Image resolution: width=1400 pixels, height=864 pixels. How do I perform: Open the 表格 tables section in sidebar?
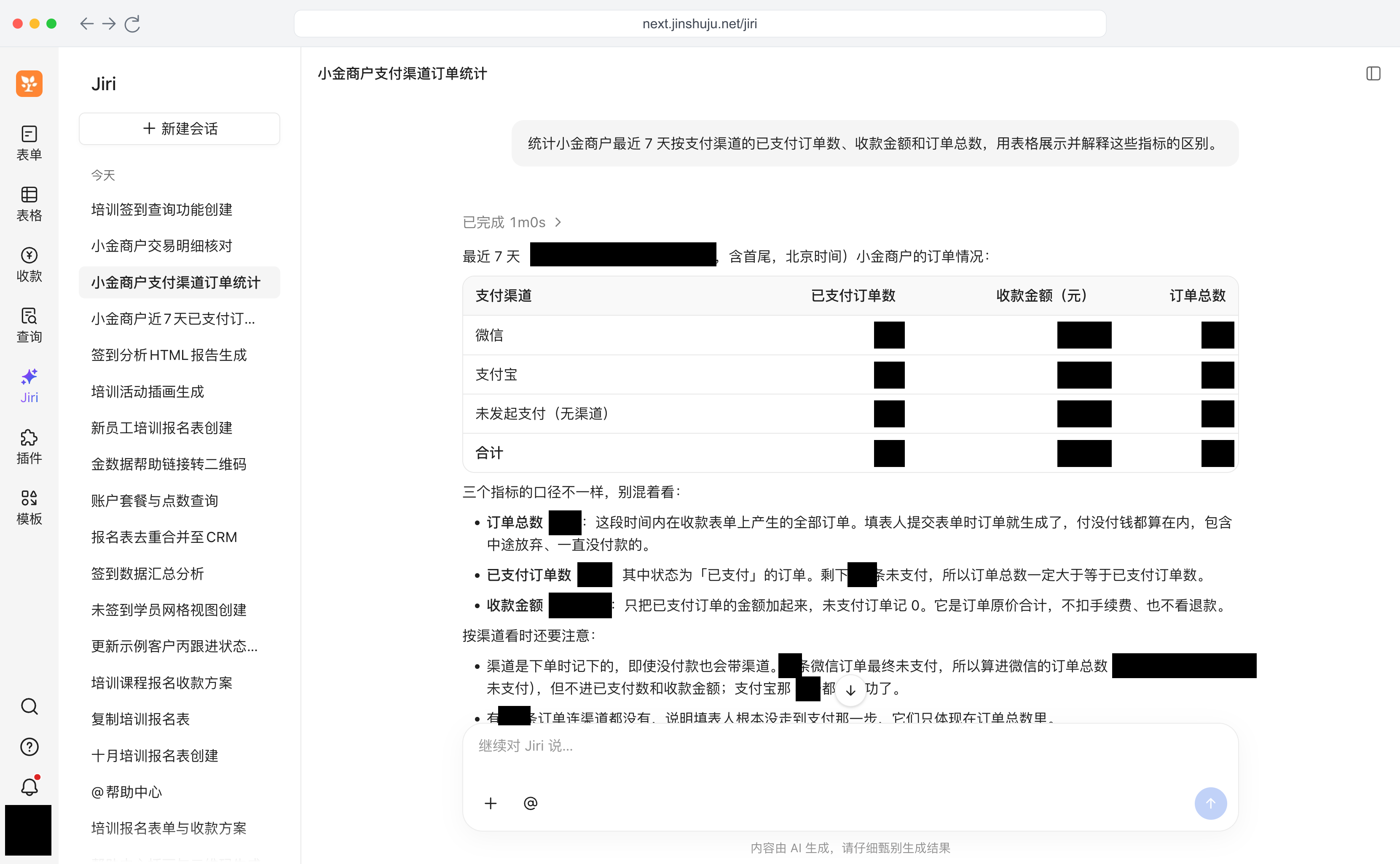click(29, 204)
